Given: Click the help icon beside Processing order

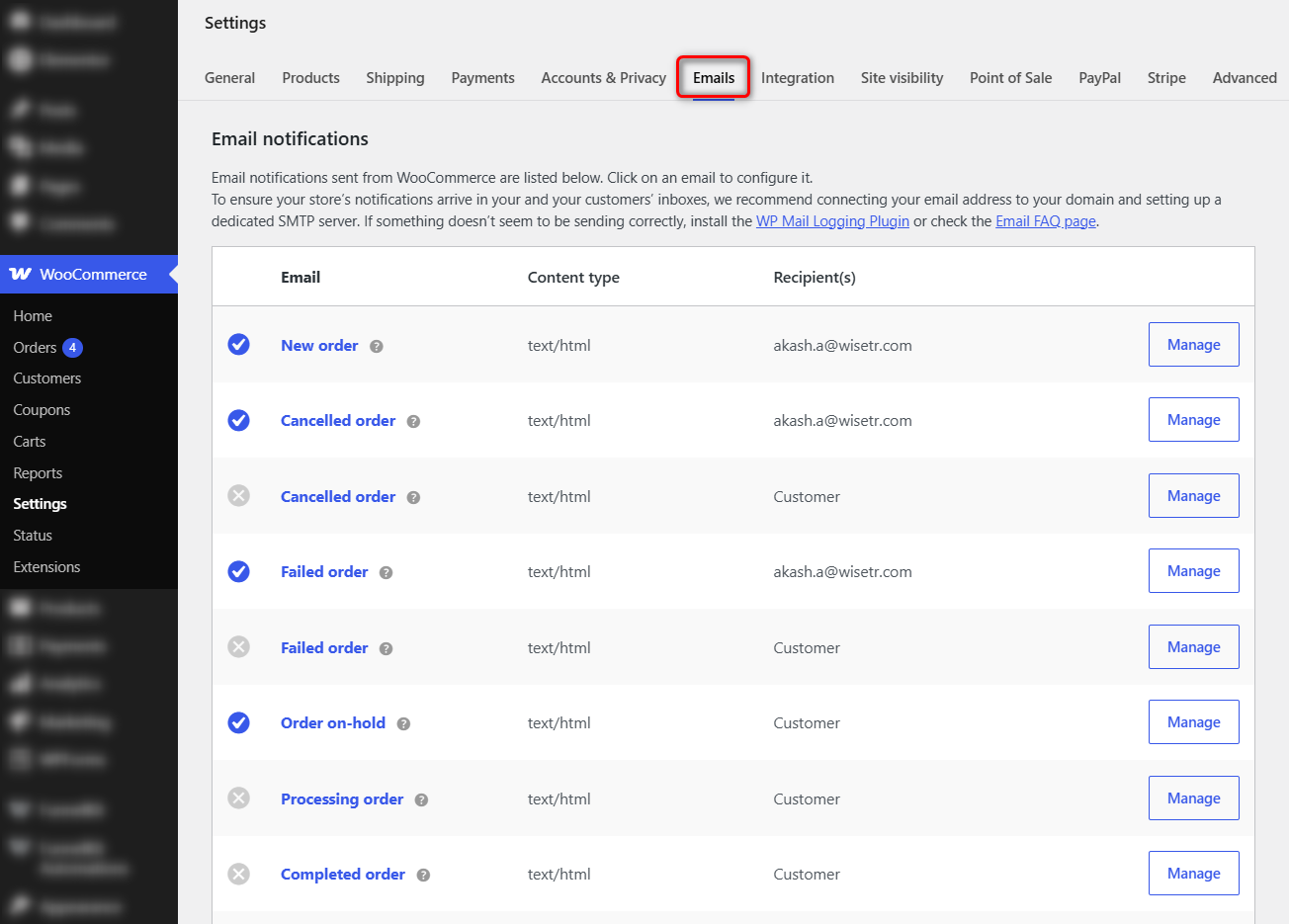Looking at the screenshot, I should tap(422, 799).
